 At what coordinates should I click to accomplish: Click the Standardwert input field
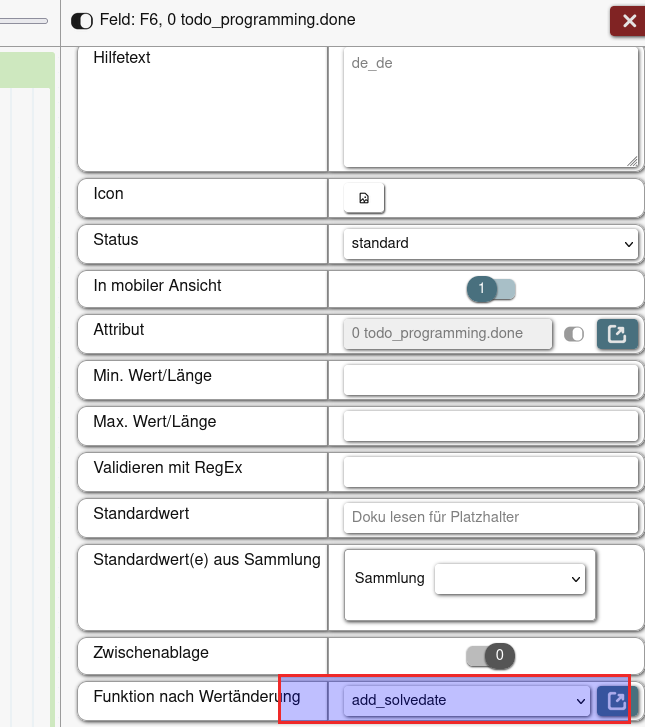click(x=490, y=517)
